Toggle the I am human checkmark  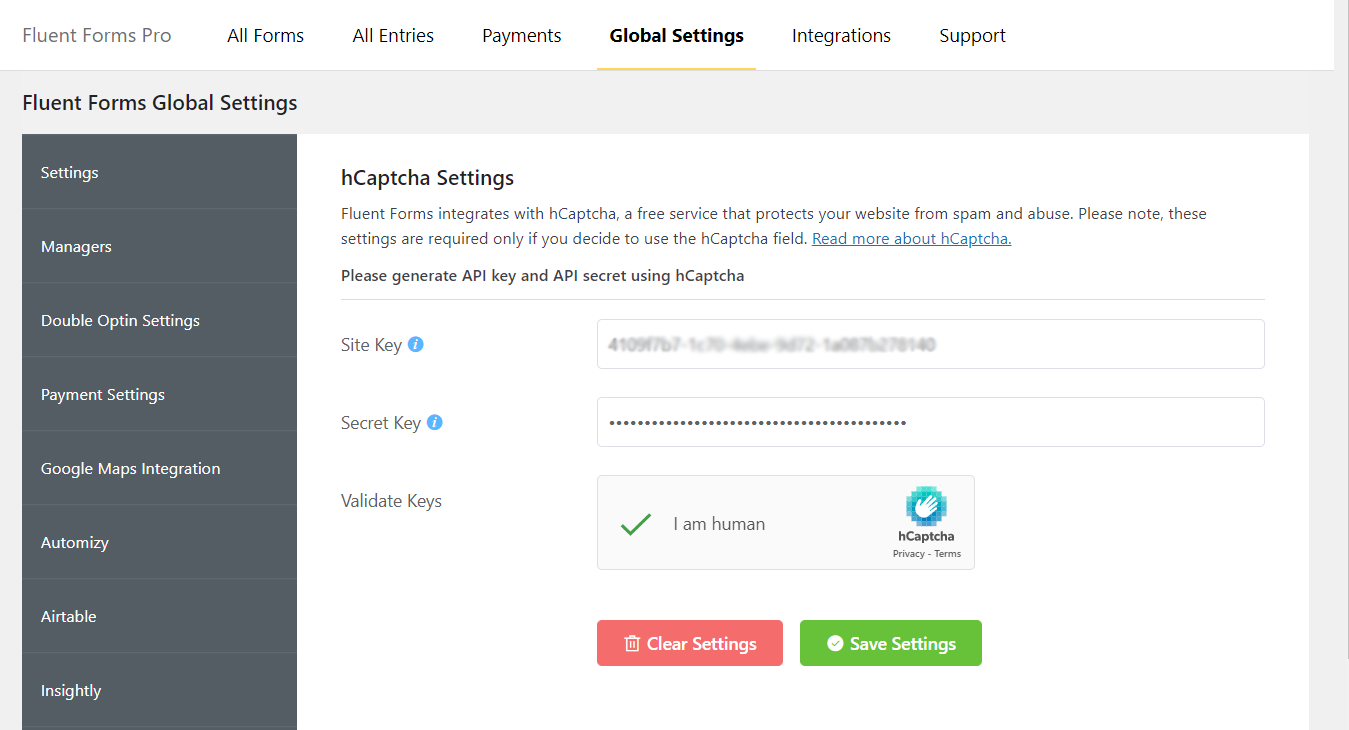pyautogui.click(x=636, y=524)
